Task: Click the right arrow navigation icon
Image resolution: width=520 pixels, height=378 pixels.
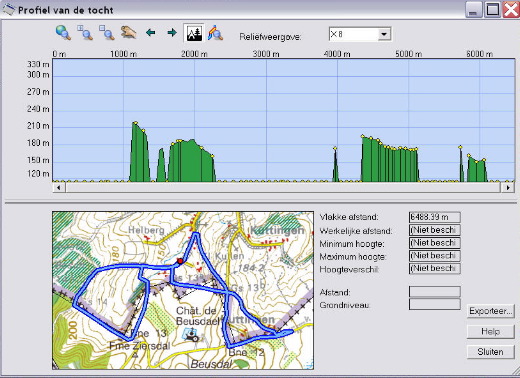Action: [172, 33]
